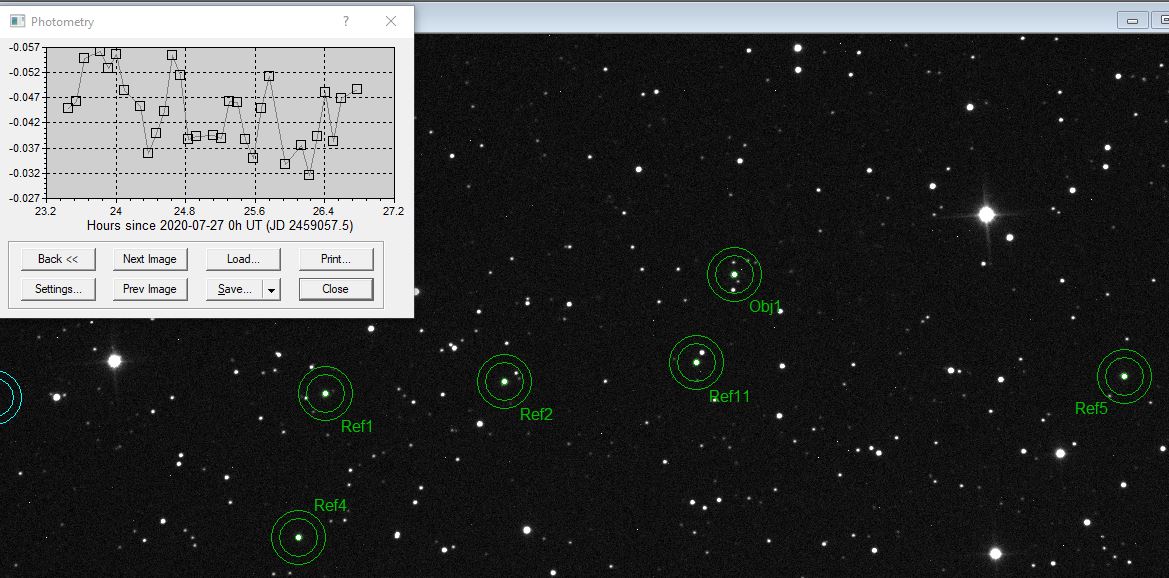
Task: Pick the Ref5 reference star aperture
Action: click(x=1124, y=376)
